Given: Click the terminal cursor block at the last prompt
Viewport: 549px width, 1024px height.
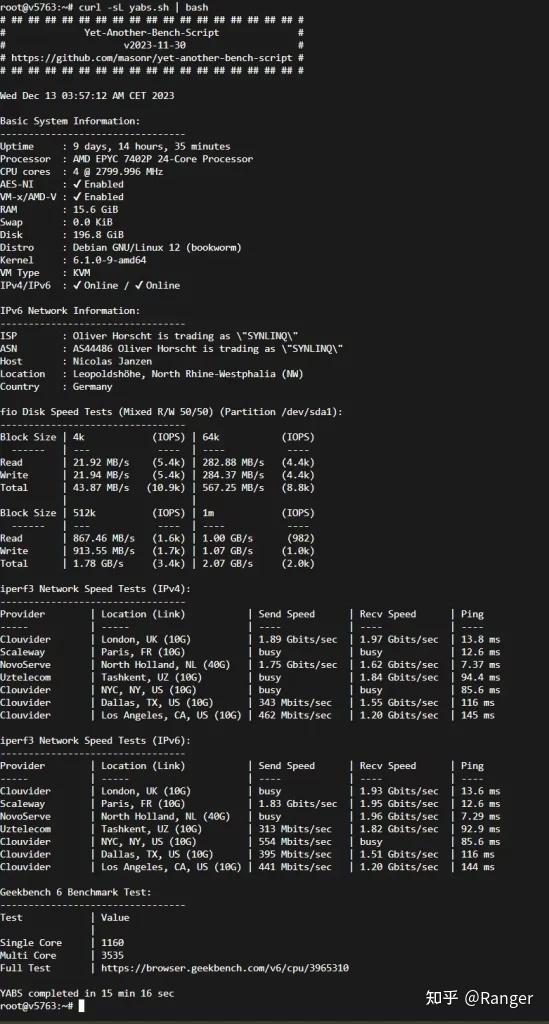Looking at the screenshot, I should (x=81, y=1006).
